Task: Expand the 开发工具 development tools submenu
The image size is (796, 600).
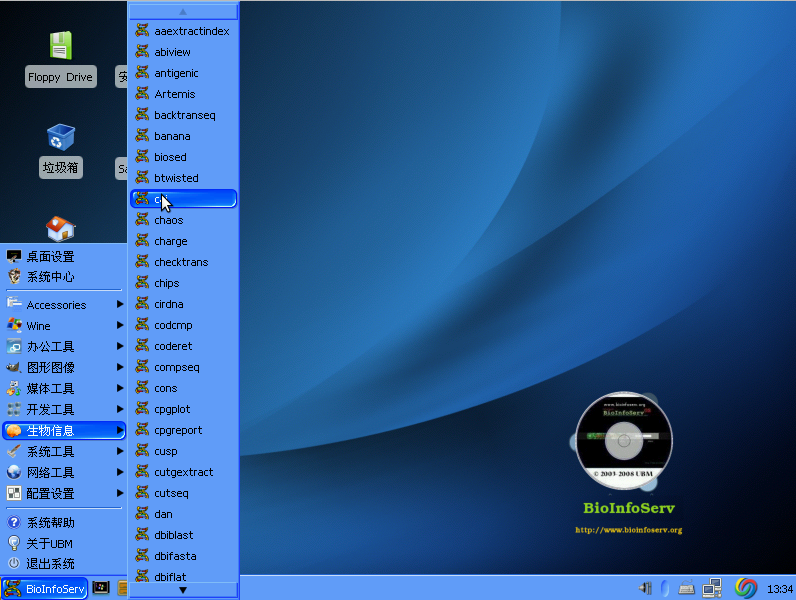Action: (64, 409)
